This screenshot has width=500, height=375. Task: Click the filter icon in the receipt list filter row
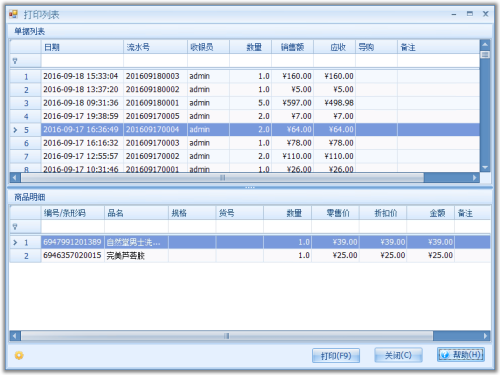[x=15, y=61]
